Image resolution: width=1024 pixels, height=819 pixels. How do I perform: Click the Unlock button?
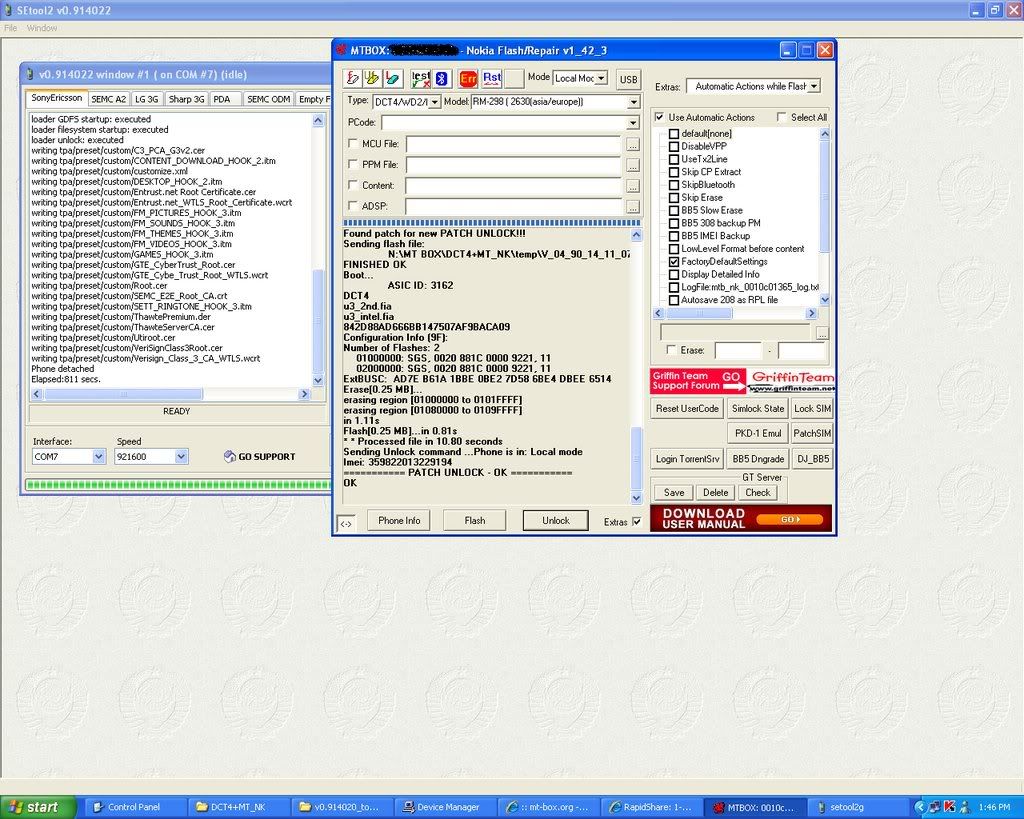click(556, 521)
